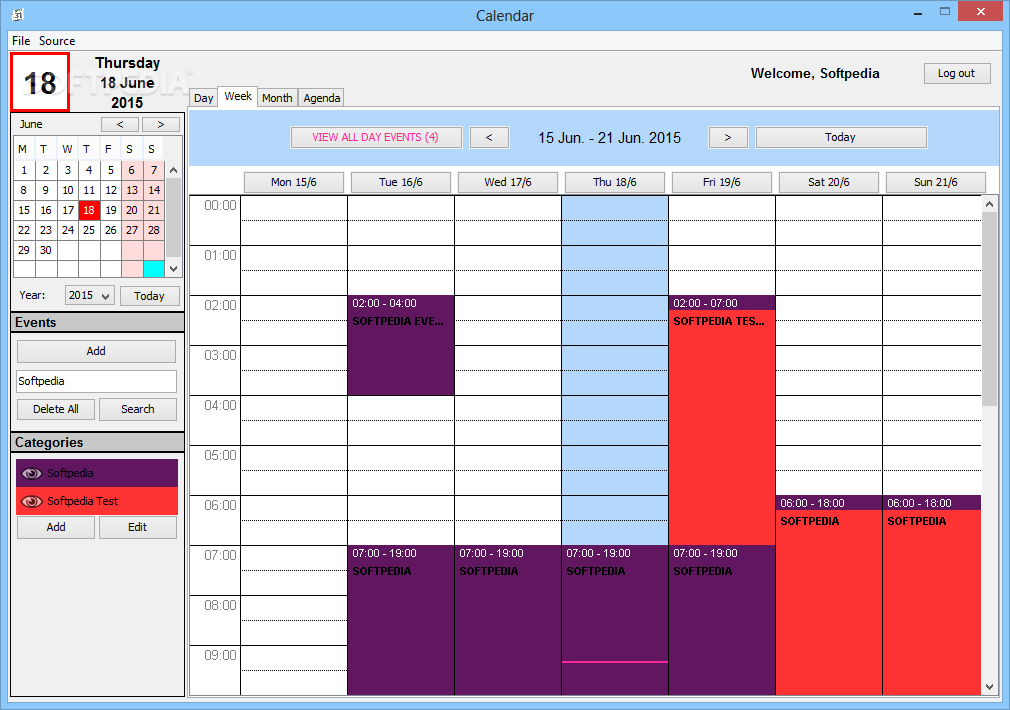The width and height of the screenshot is (1010, 710).
Task: Open Thursday 07:00 - 19:00 Softpedia event
Action: tap(615, 620)
